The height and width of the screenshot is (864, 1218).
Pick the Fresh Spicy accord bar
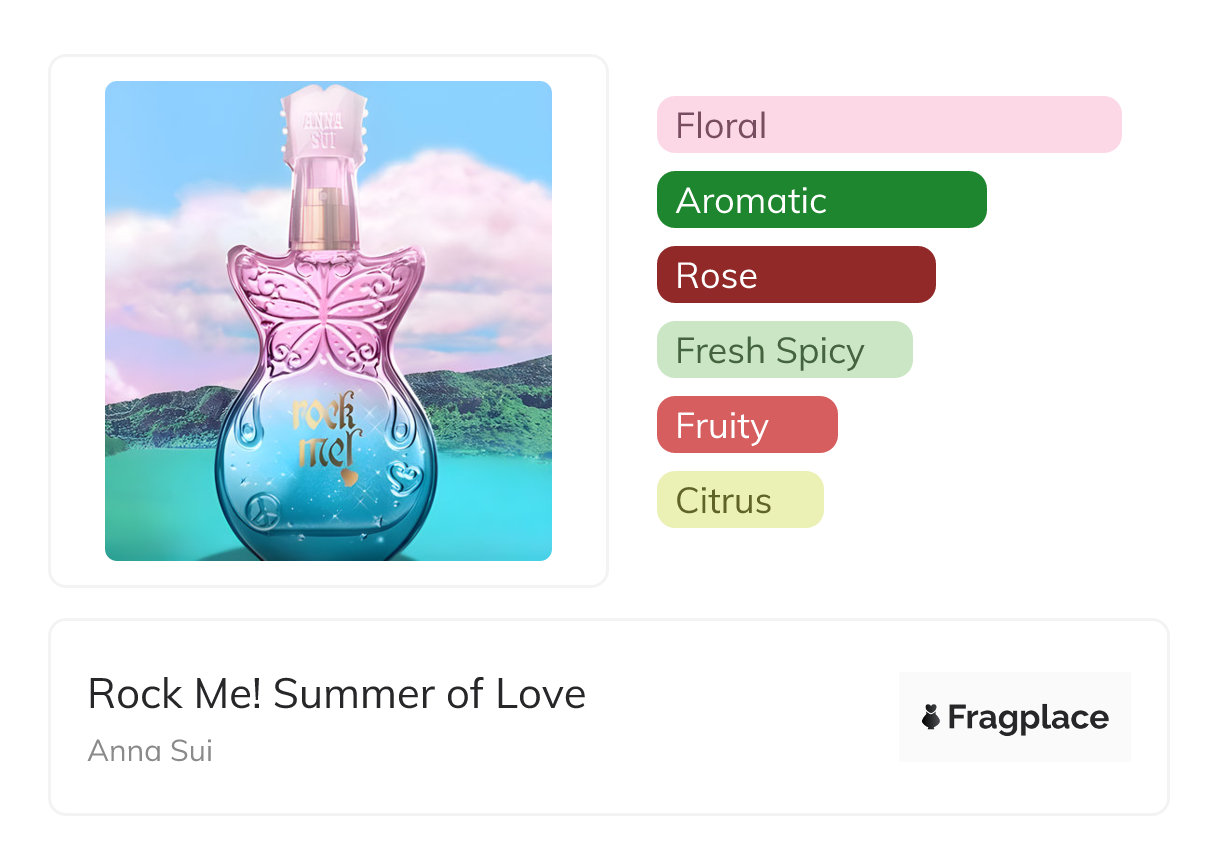click(x=784, y=350)
